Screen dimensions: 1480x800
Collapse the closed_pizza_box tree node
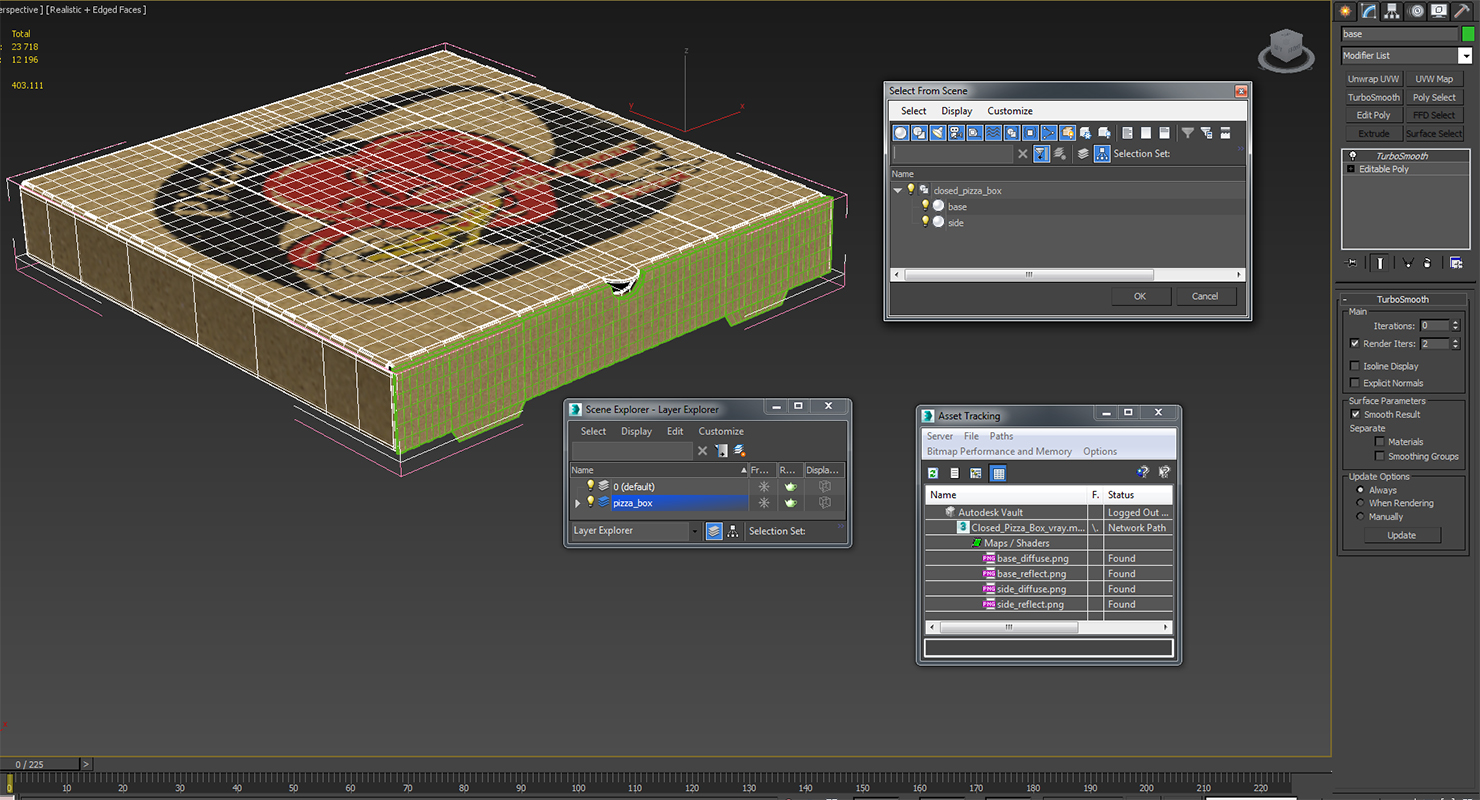point(898,190)
